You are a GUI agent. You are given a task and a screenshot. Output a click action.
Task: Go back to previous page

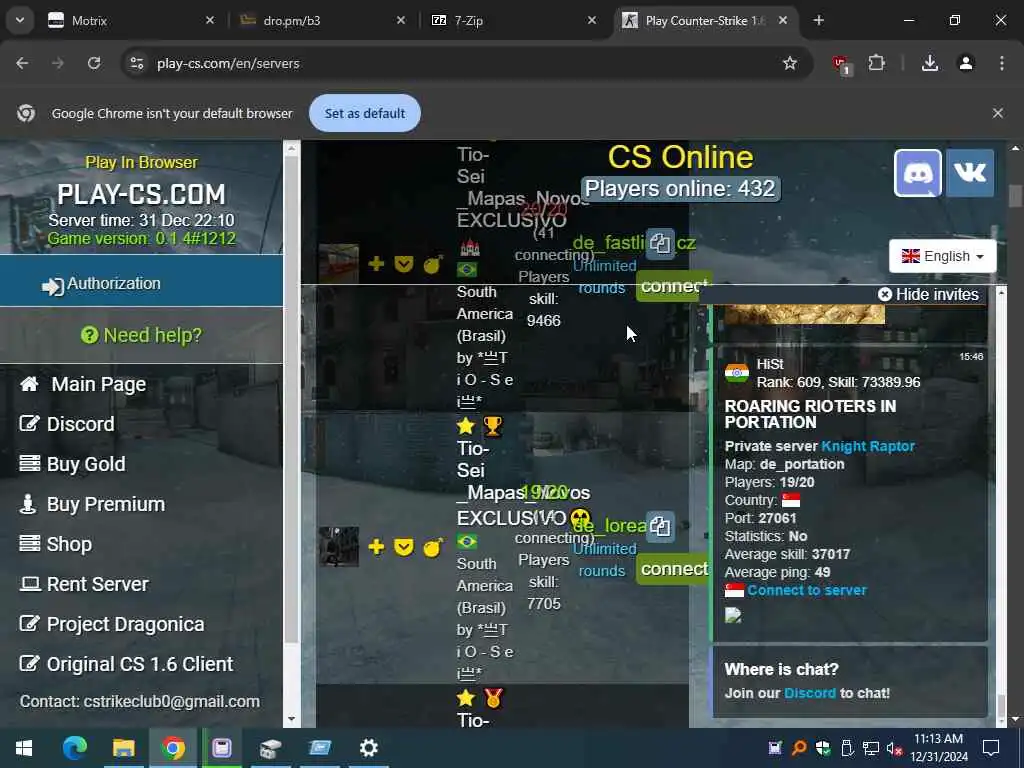coord(22,63)
